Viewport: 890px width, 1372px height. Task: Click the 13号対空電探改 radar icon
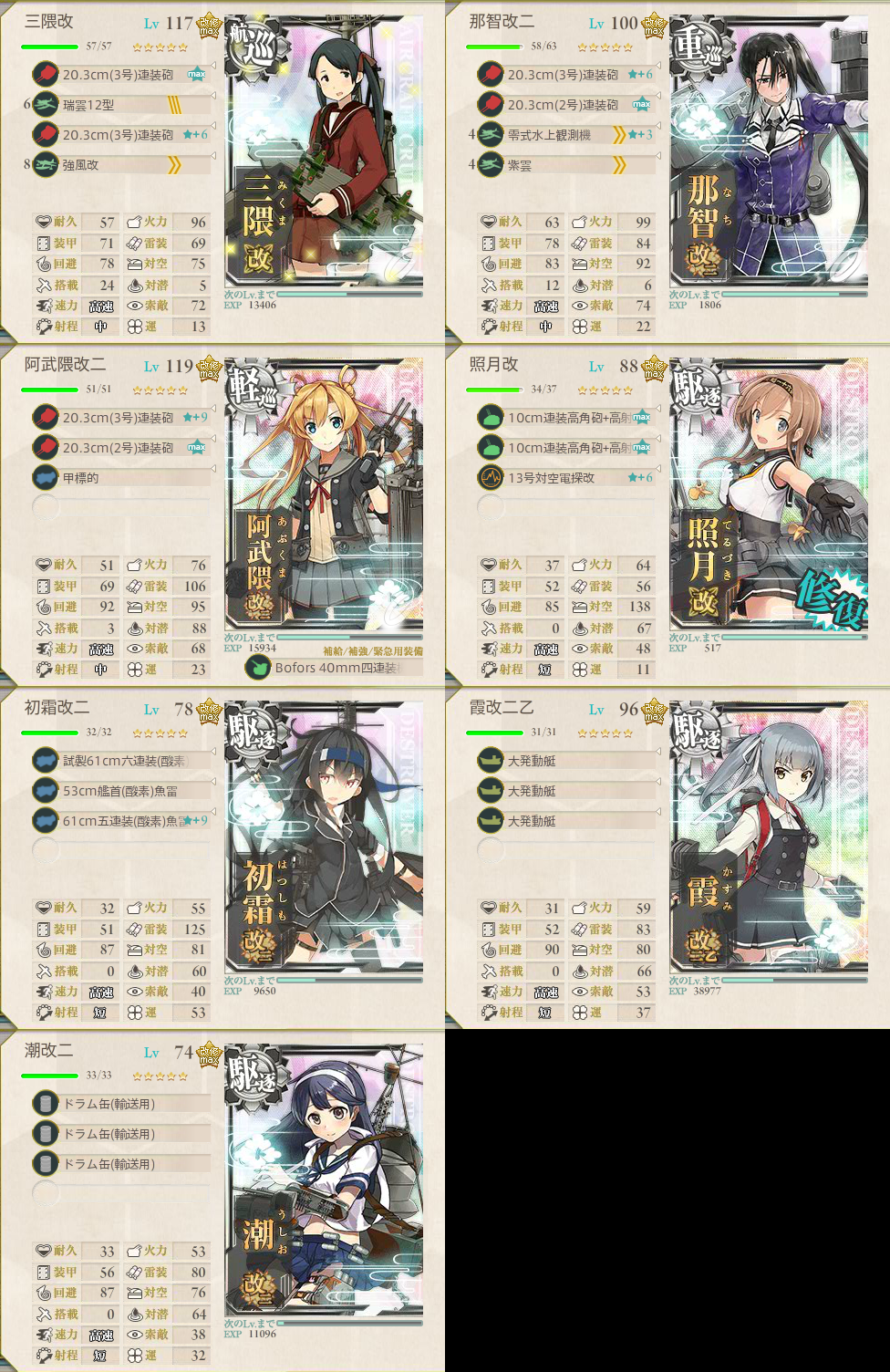[x=491, y=478]
